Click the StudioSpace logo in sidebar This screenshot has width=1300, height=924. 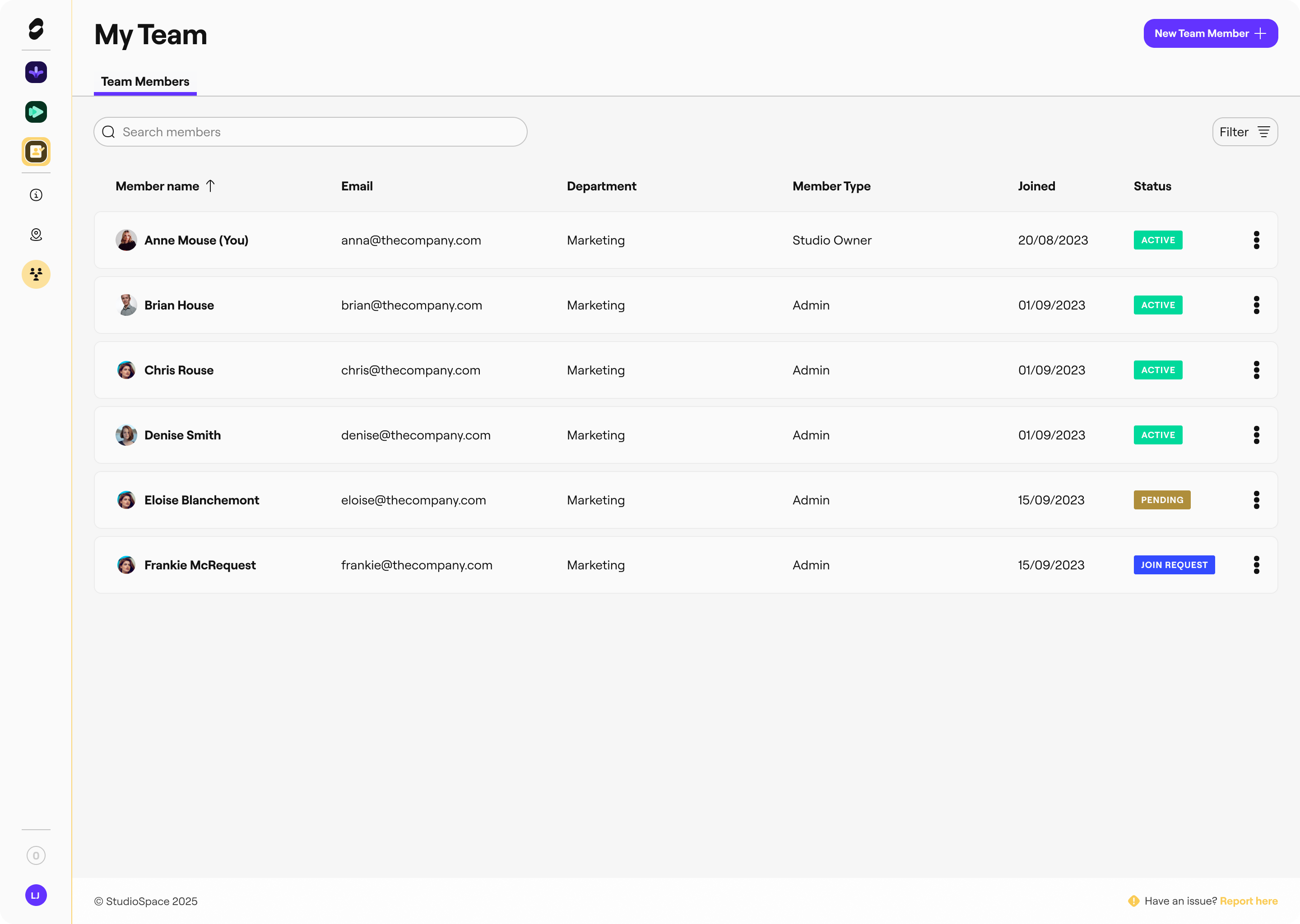[x=36, y=29]
